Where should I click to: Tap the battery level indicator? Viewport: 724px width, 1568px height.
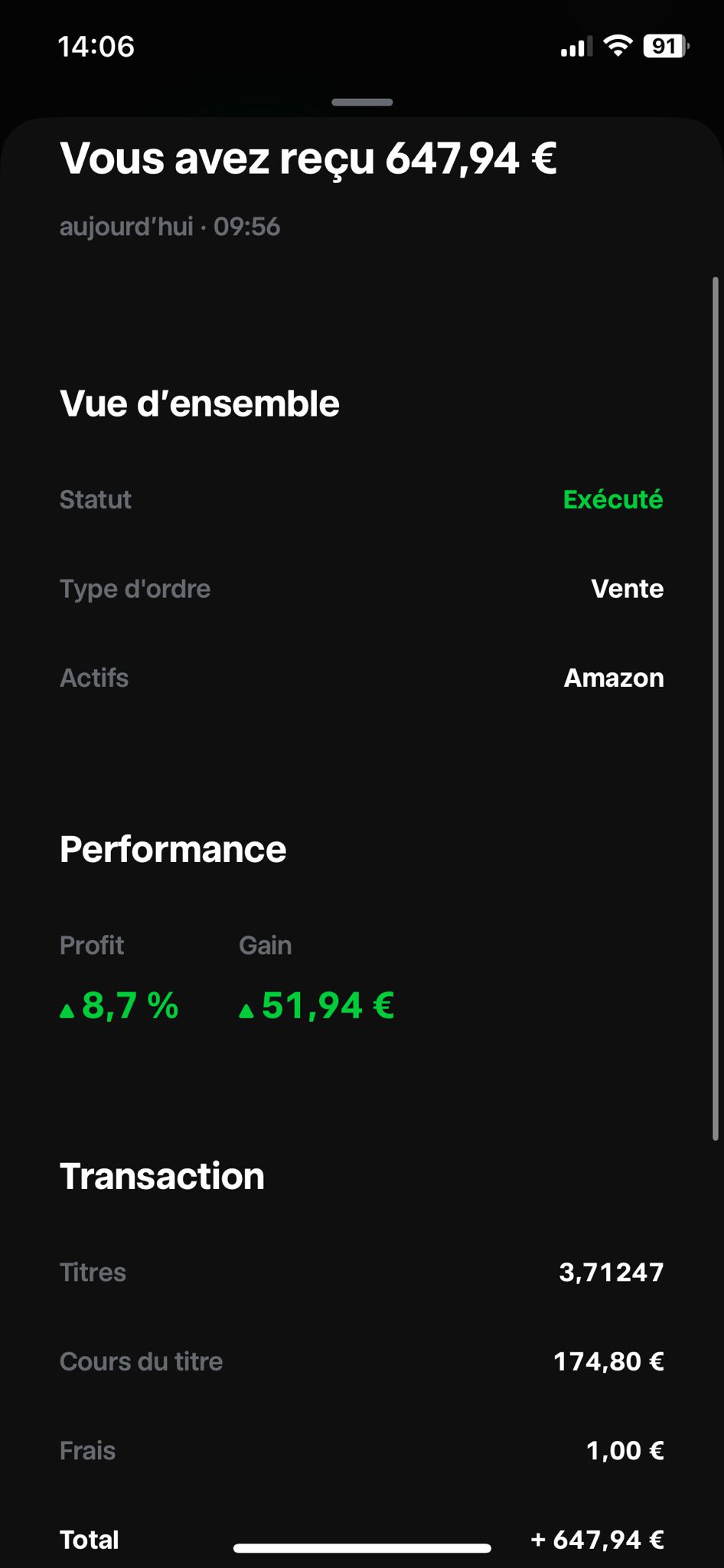click(x=666, y=47)
